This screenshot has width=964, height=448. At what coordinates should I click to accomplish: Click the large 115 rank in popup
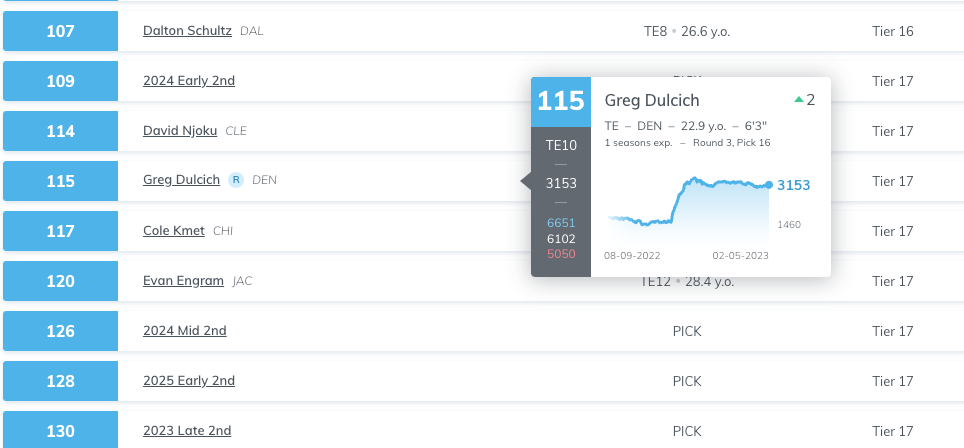pyautogui.click(x=561, y=101)
